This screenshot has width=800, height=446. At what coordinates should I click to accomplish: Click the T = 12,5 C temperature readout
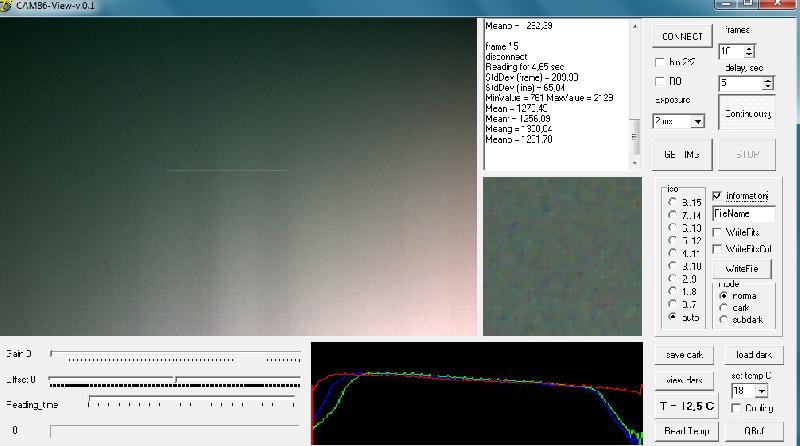tap(687, 406)
